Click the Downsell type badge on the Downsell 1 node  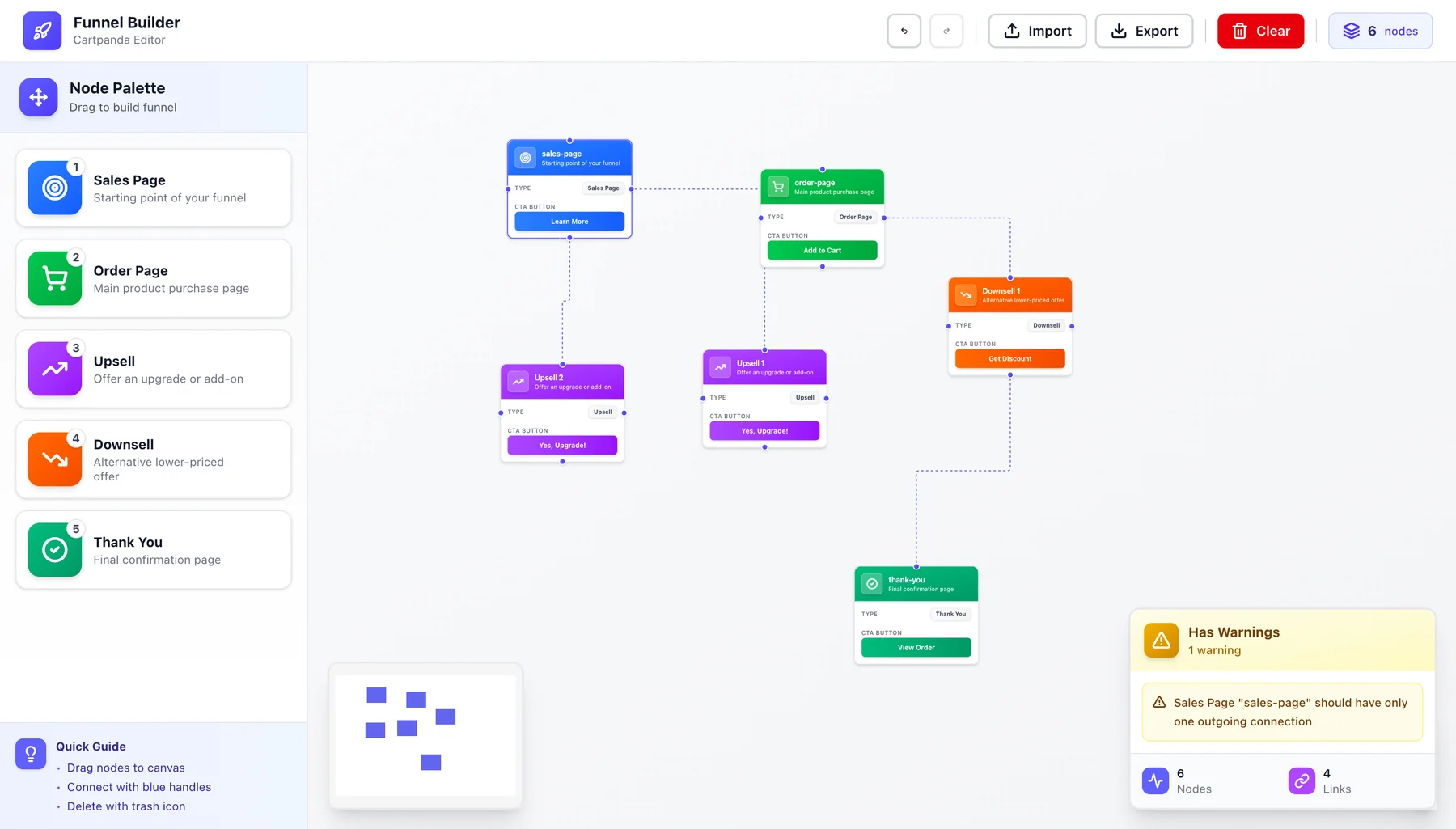pos(1047,326)
